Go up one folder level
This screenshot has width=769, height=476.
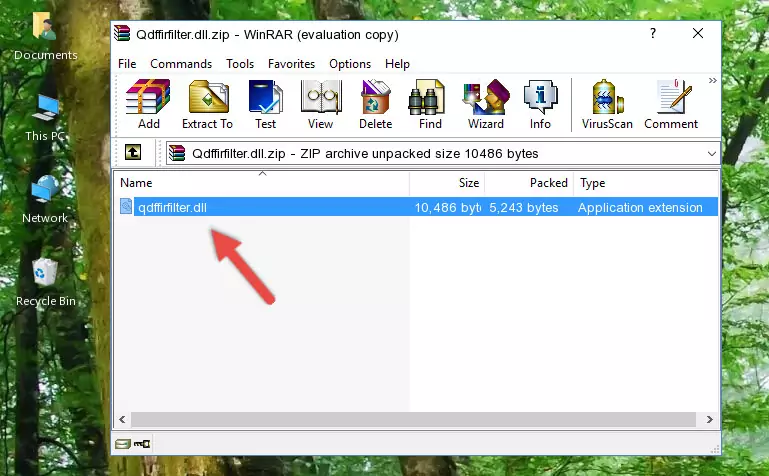point(133,152)
